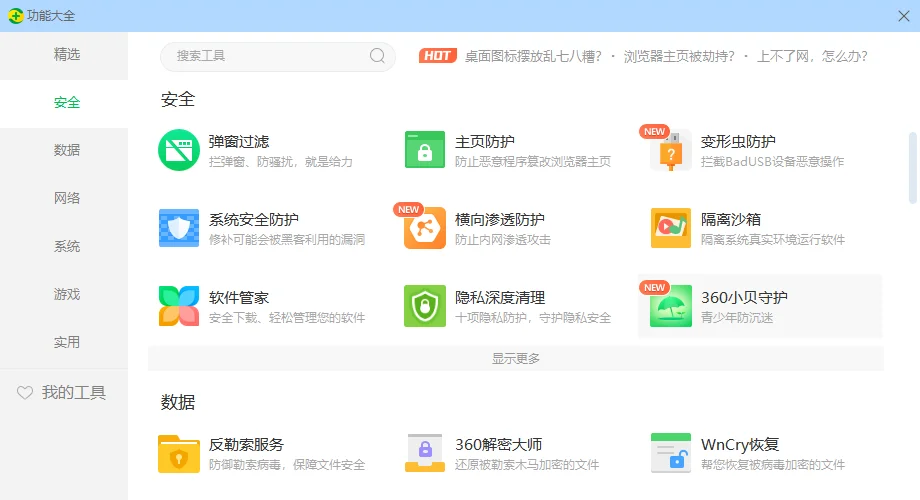The width and height of the screenshot is (920, 500).
Task: Click the 软件管家 title text
Action: 239,298
